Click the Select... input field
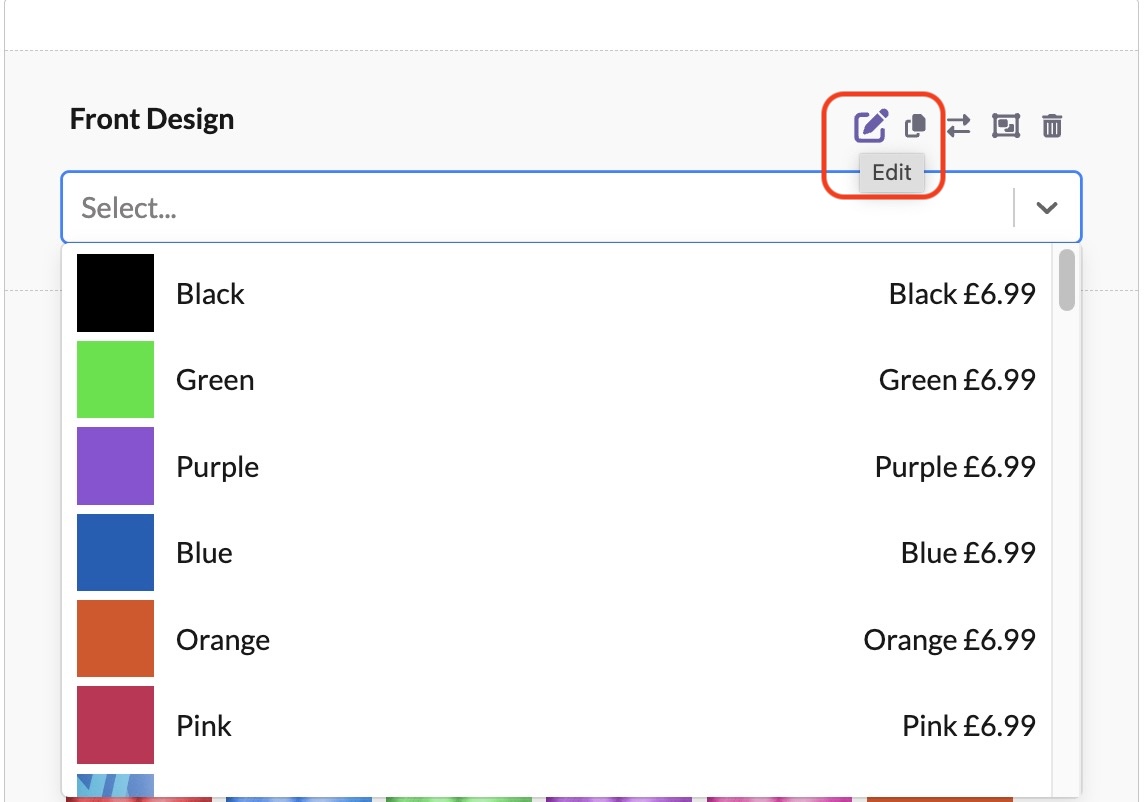 [530, 208]
